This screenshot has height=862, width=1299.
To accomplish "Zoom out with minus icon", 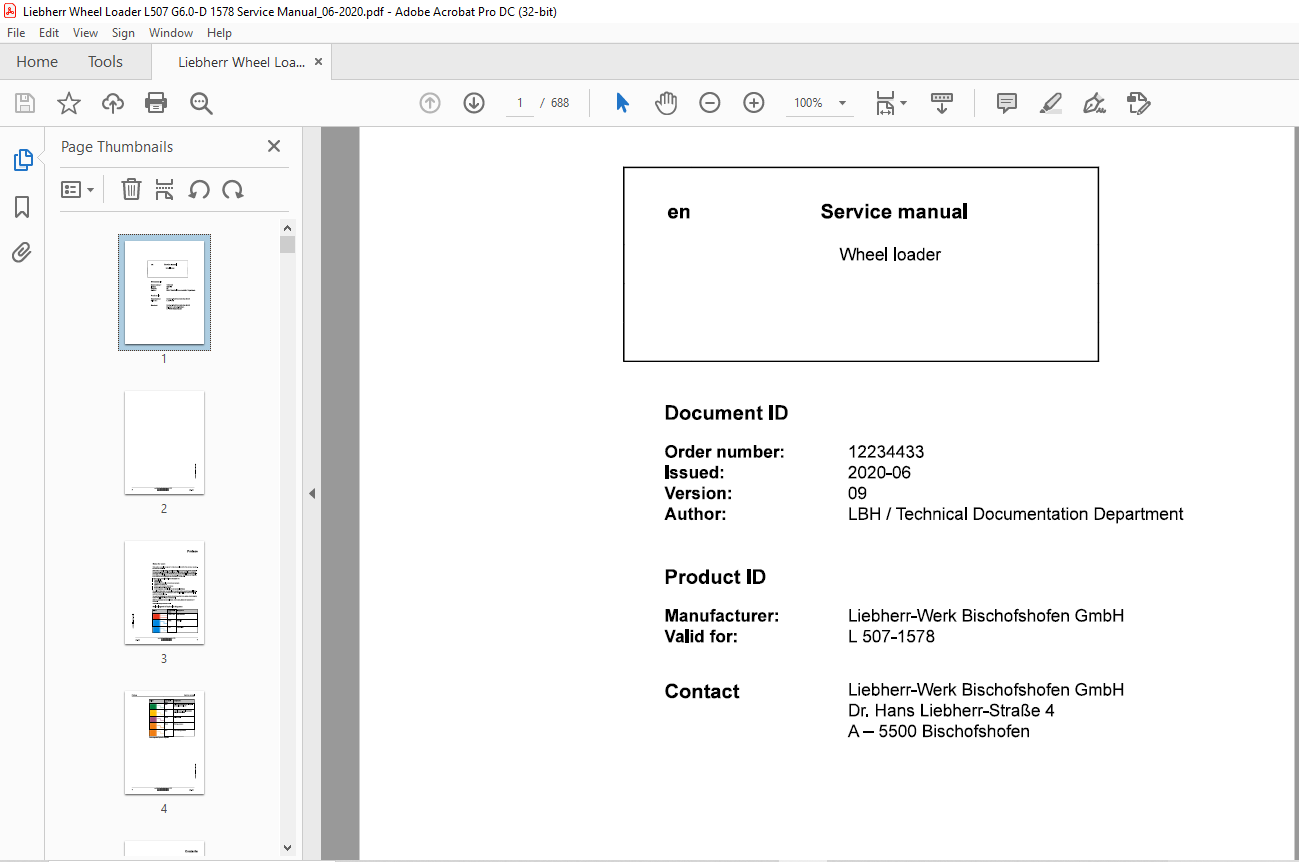I will (x=710, y=103).
